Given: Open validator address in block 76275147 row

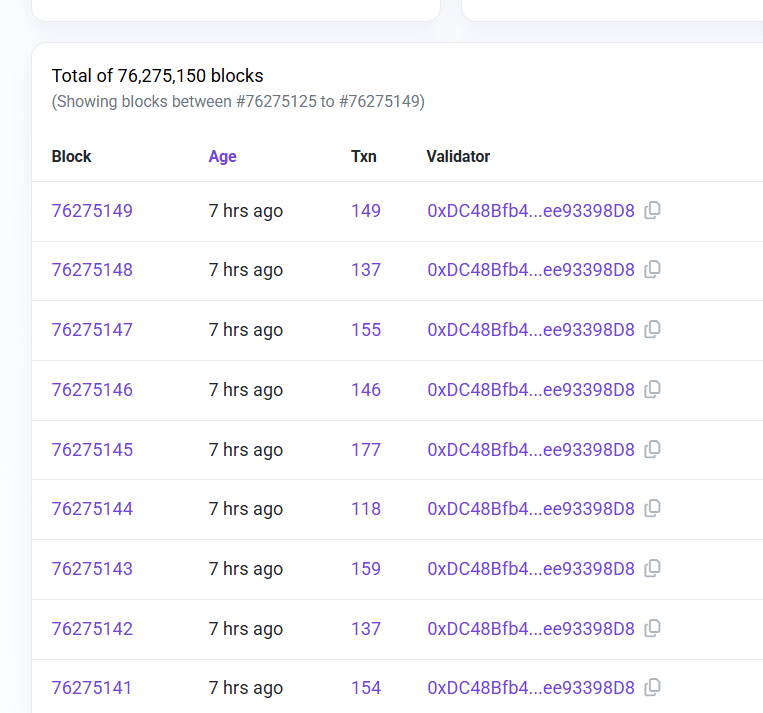Looking at the screenshot, I should tap(530, 330).
